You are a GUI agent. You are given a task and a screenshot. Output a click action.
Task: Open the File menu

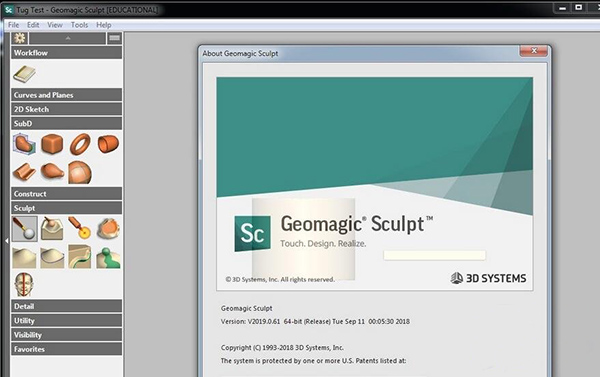[x=13, y=25]
